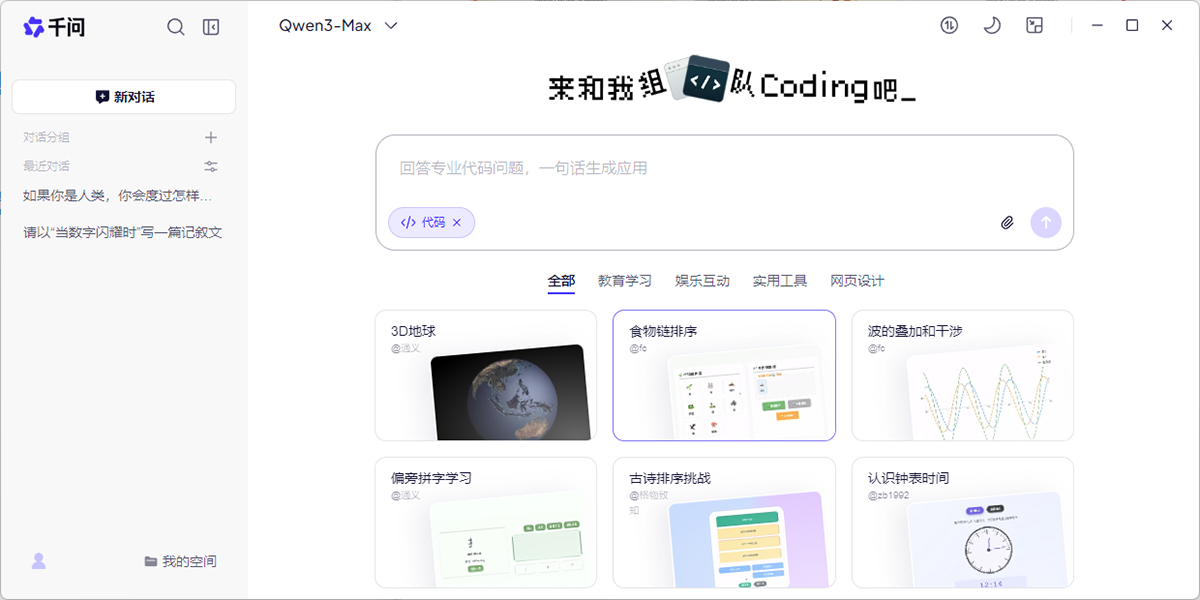Open the 古诗排序挑战 example card

click(724, 523)
